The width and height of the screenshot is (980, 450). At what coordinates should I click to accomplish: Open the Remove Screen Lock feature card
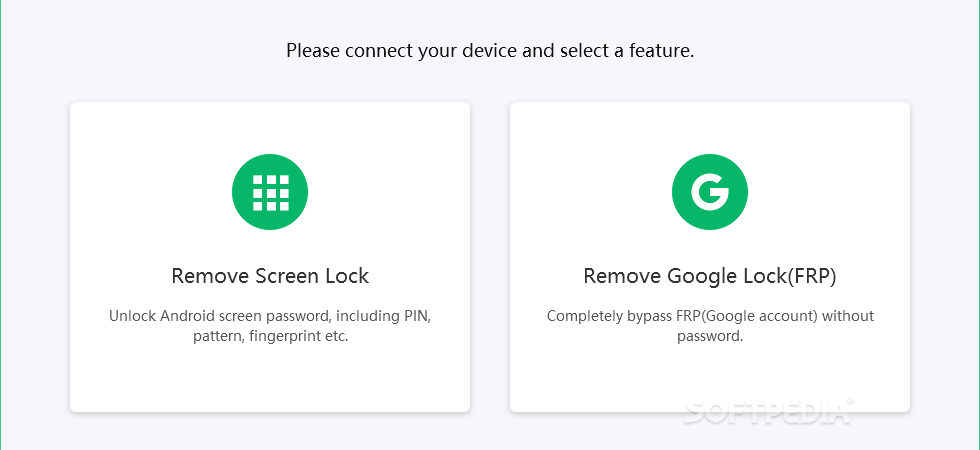click(270, 257)
